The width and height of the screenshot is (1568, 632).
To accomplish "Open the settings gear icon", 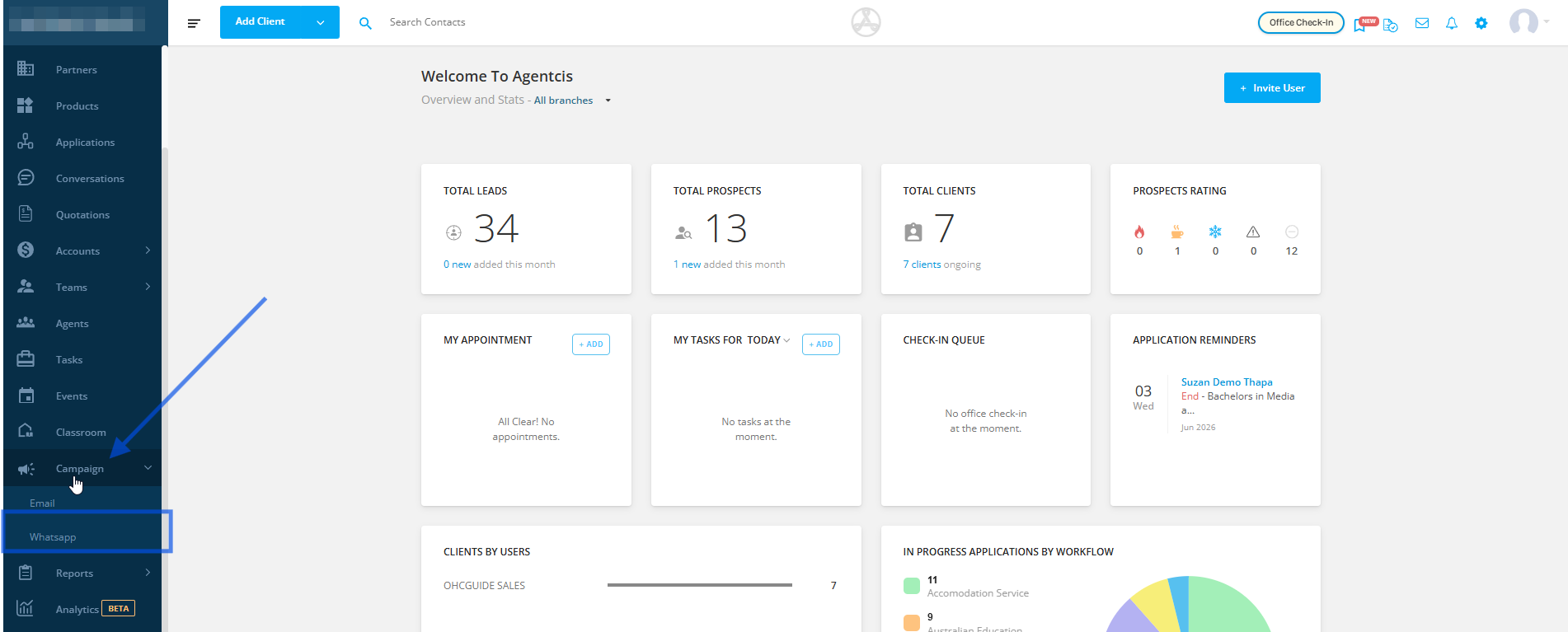I will point(1481,23).
